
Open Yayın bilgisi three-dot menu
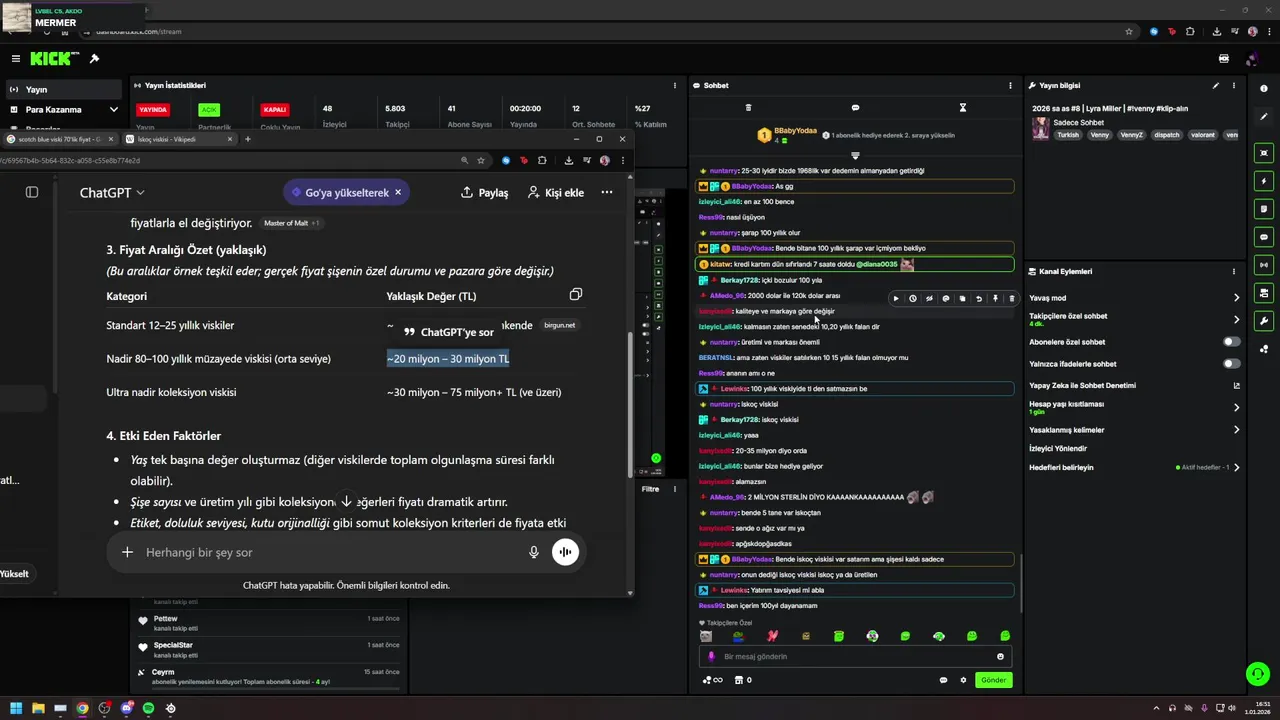[x=1236, y=86]
